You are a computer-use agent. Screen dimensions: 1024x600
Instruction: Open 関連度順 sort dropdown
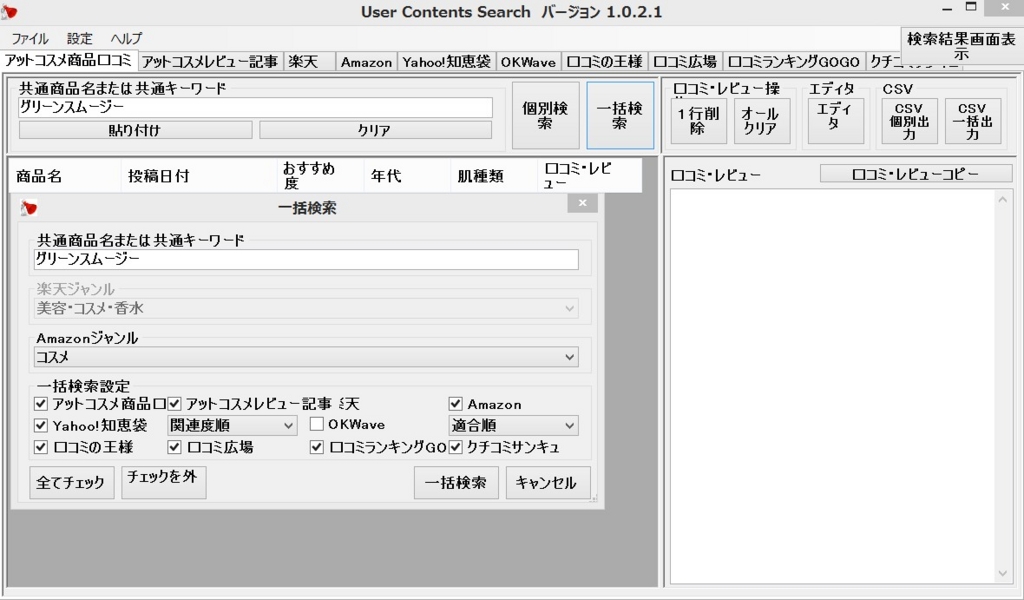point(232,425)
